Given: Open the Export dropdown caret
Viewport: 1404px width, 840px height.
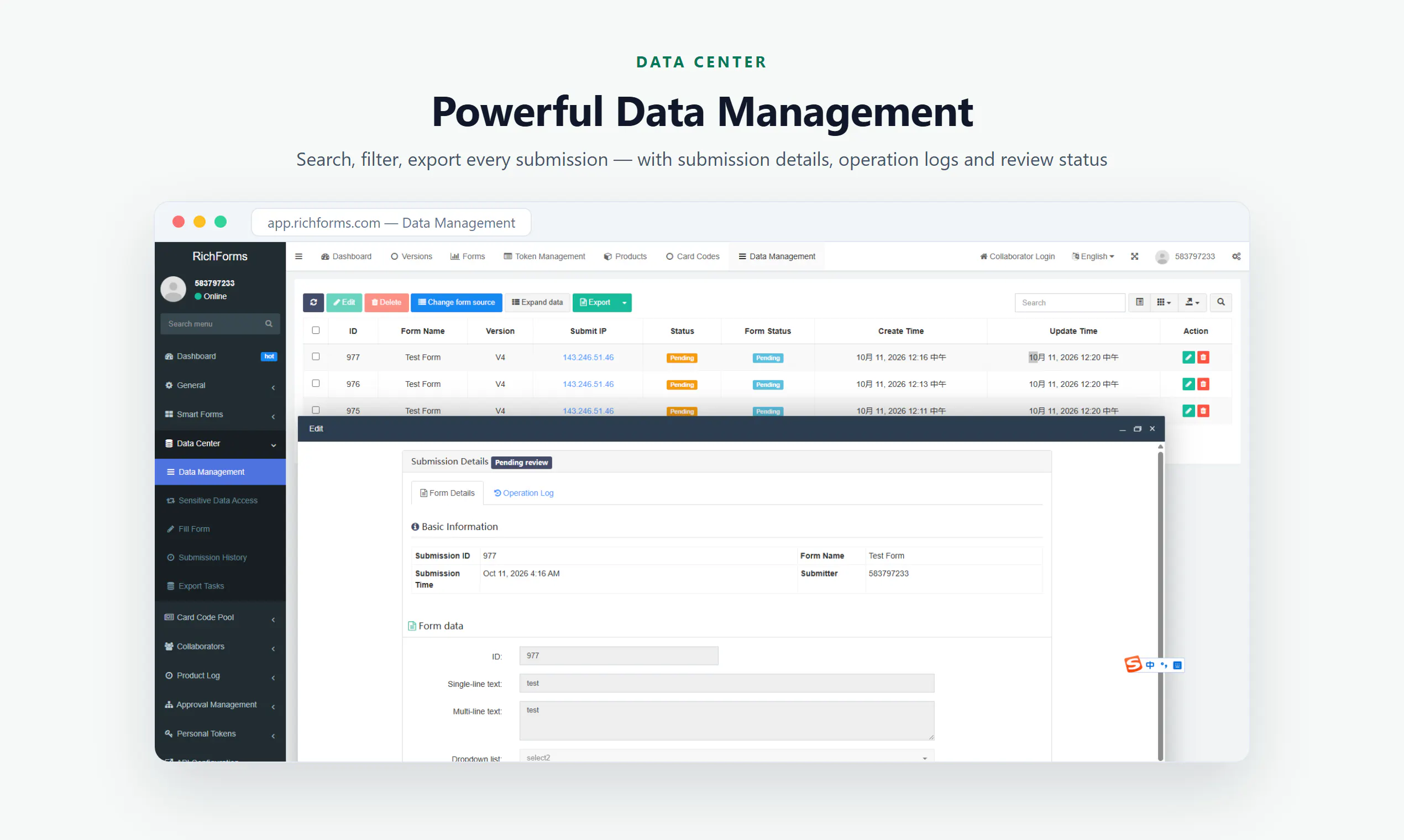Looking at the screenshot, I should 625,302.
